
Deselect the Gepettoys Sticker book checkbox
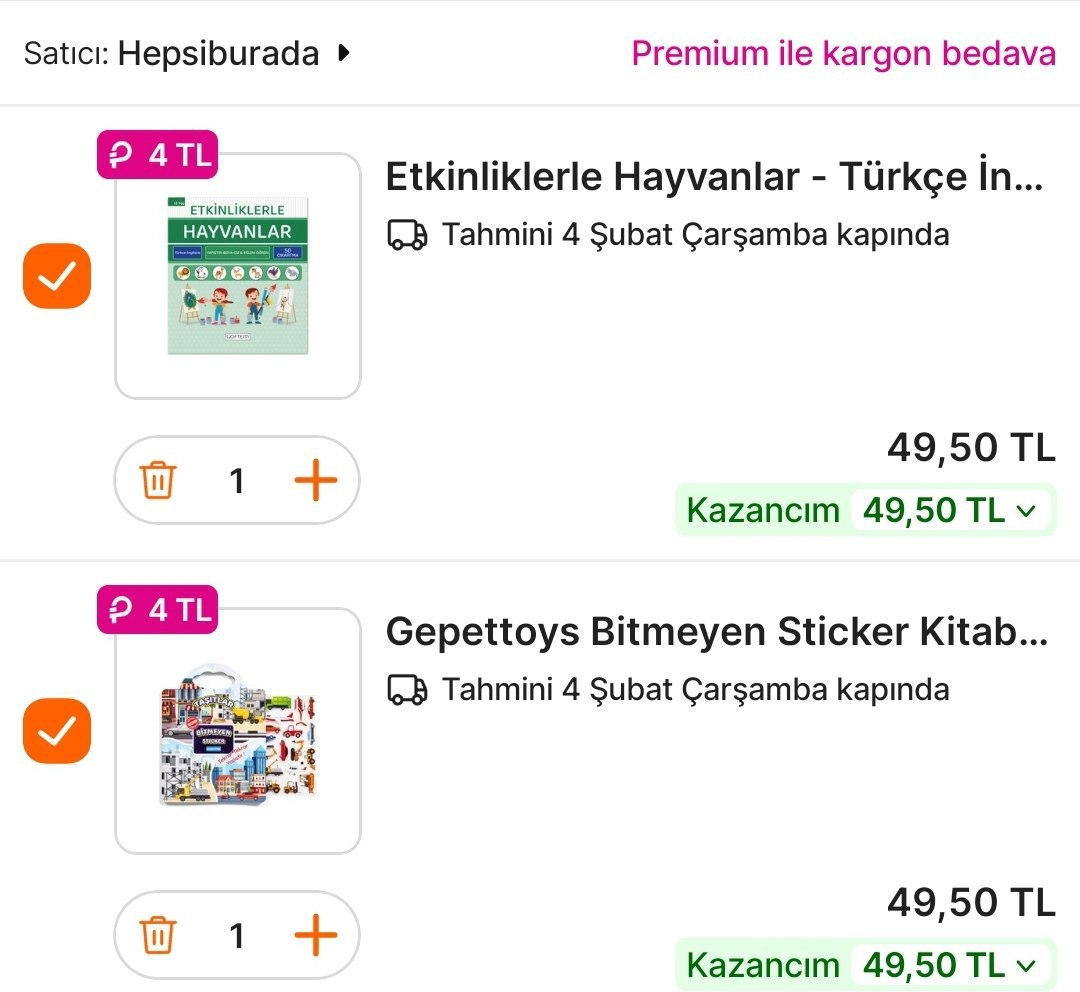coord(57,731)
